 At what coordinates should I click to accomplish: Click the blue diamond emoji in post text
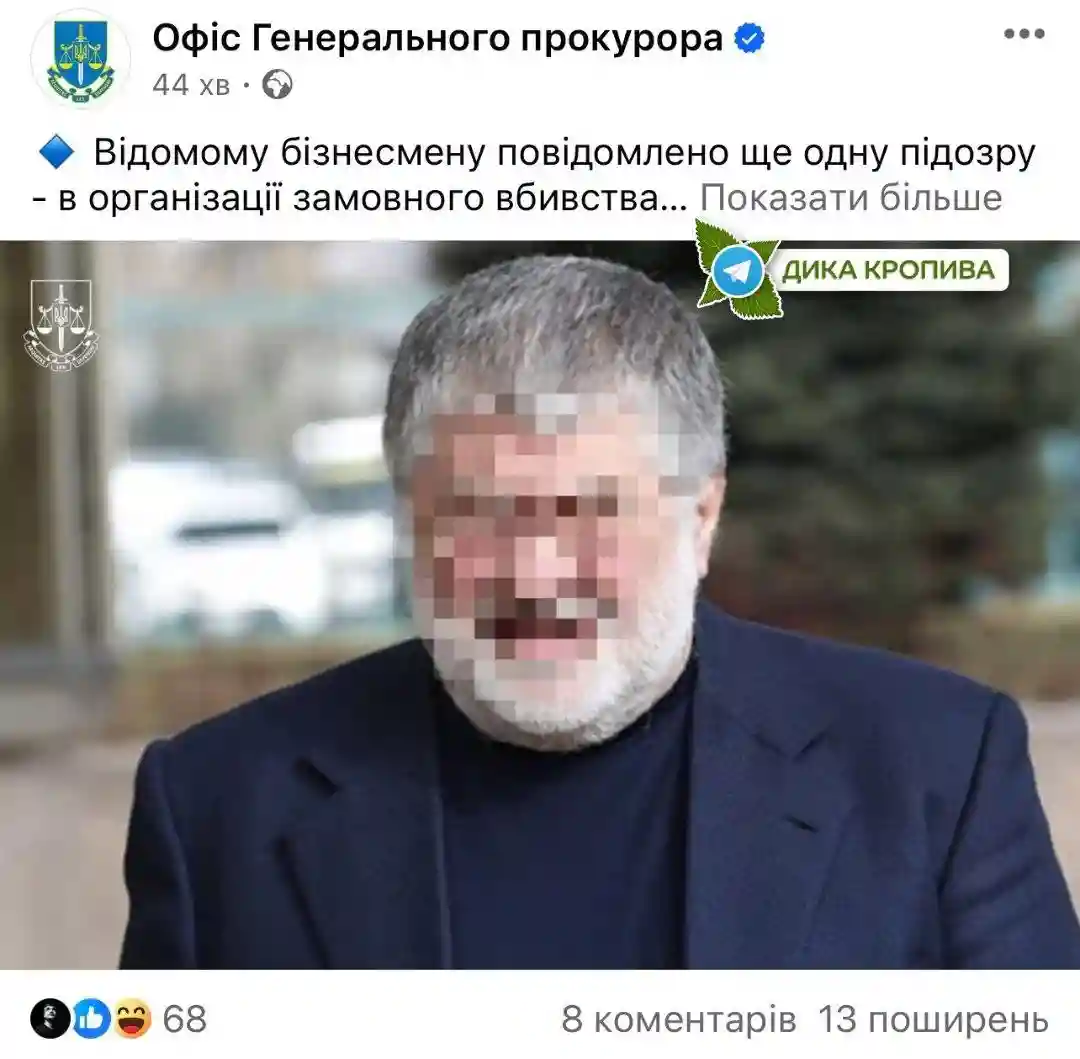coord(57,152)
